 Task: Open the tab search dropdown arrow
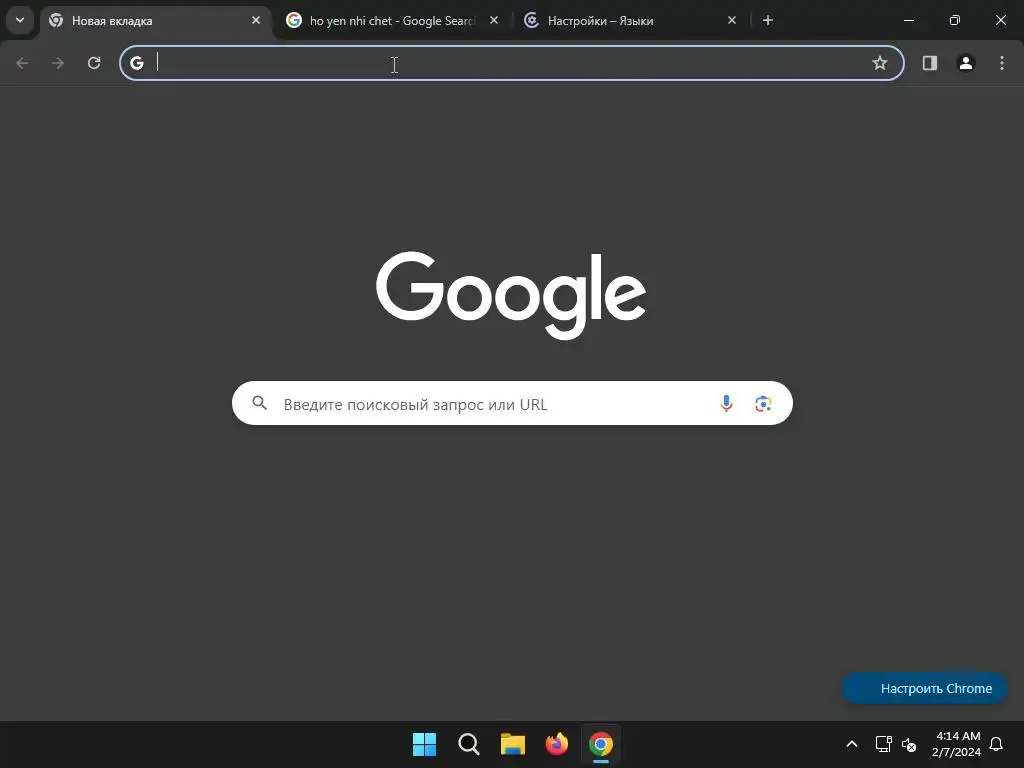tap(20, 20)
